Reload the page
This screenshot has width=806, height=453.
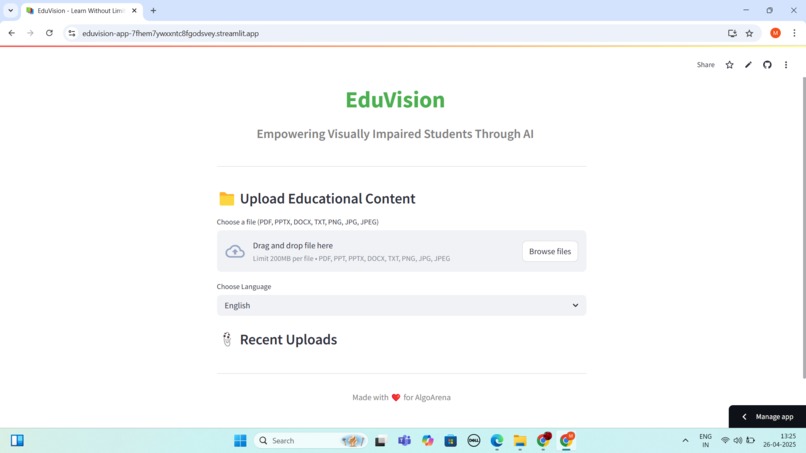click(49, 33)
